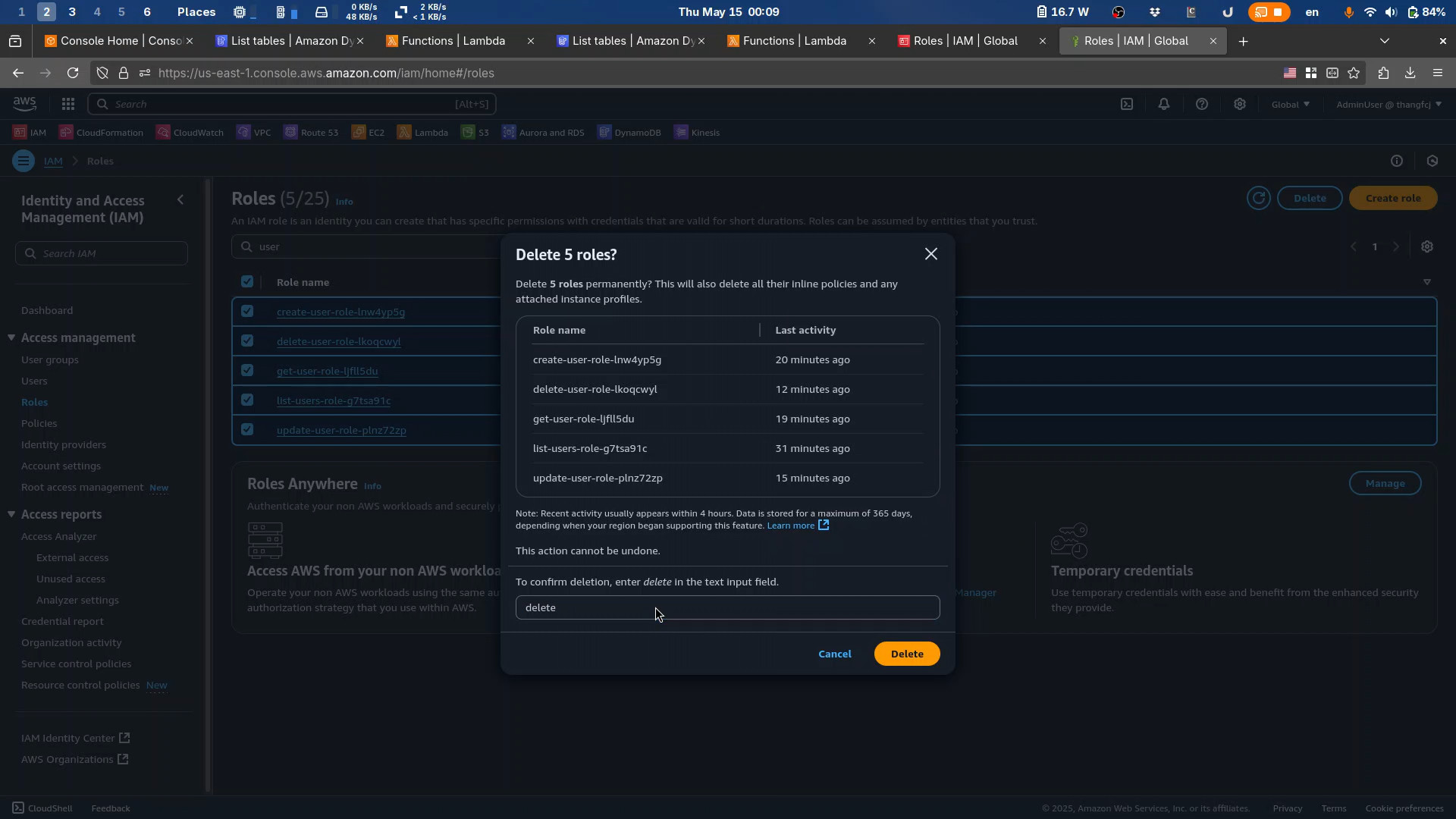Screen dimensions: 1456x819
Task: Bookmark this page with the star icon
Action: coord(1354,73)
